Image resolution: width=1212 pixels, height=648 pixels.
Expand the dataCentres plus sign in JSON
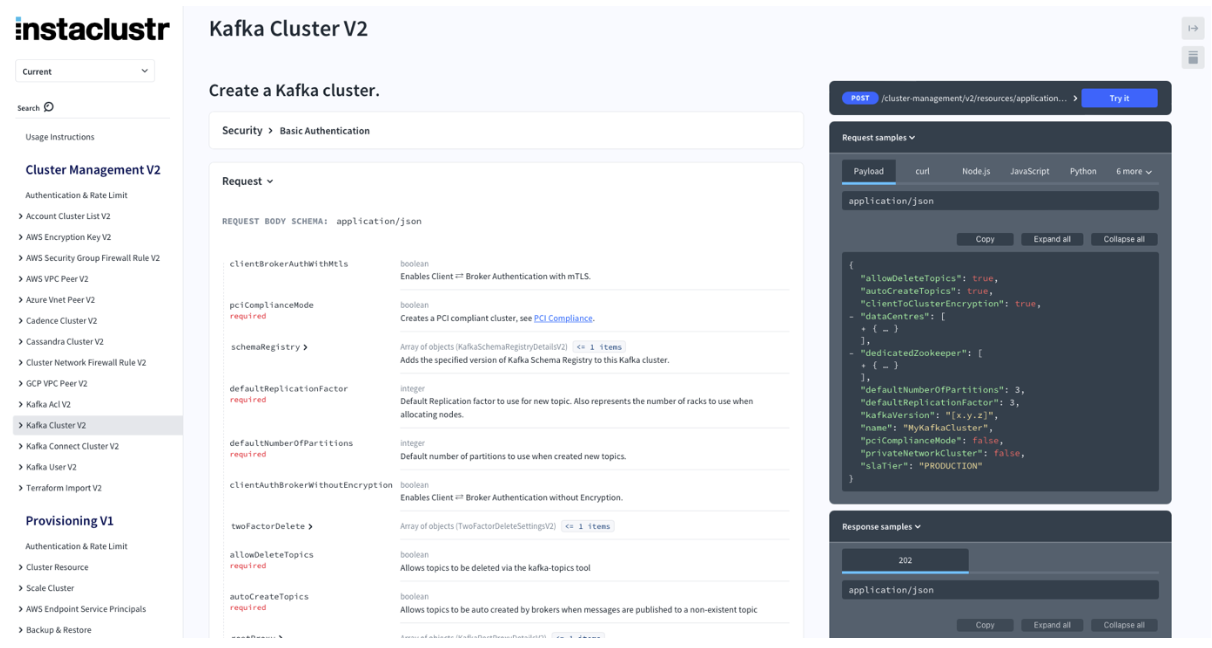(863, 328)
